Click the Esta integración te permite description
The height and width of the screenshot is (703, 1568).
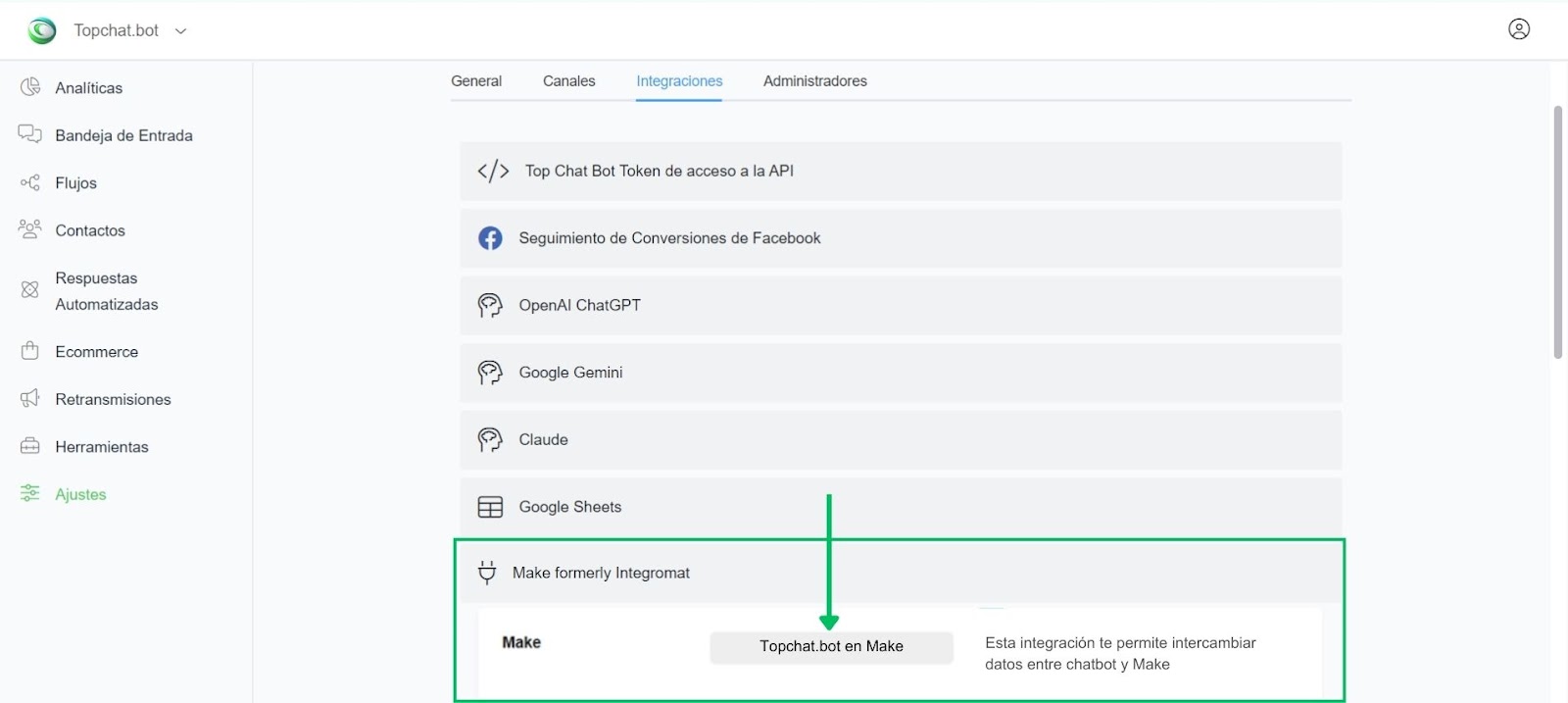[x=1120, y=654]
